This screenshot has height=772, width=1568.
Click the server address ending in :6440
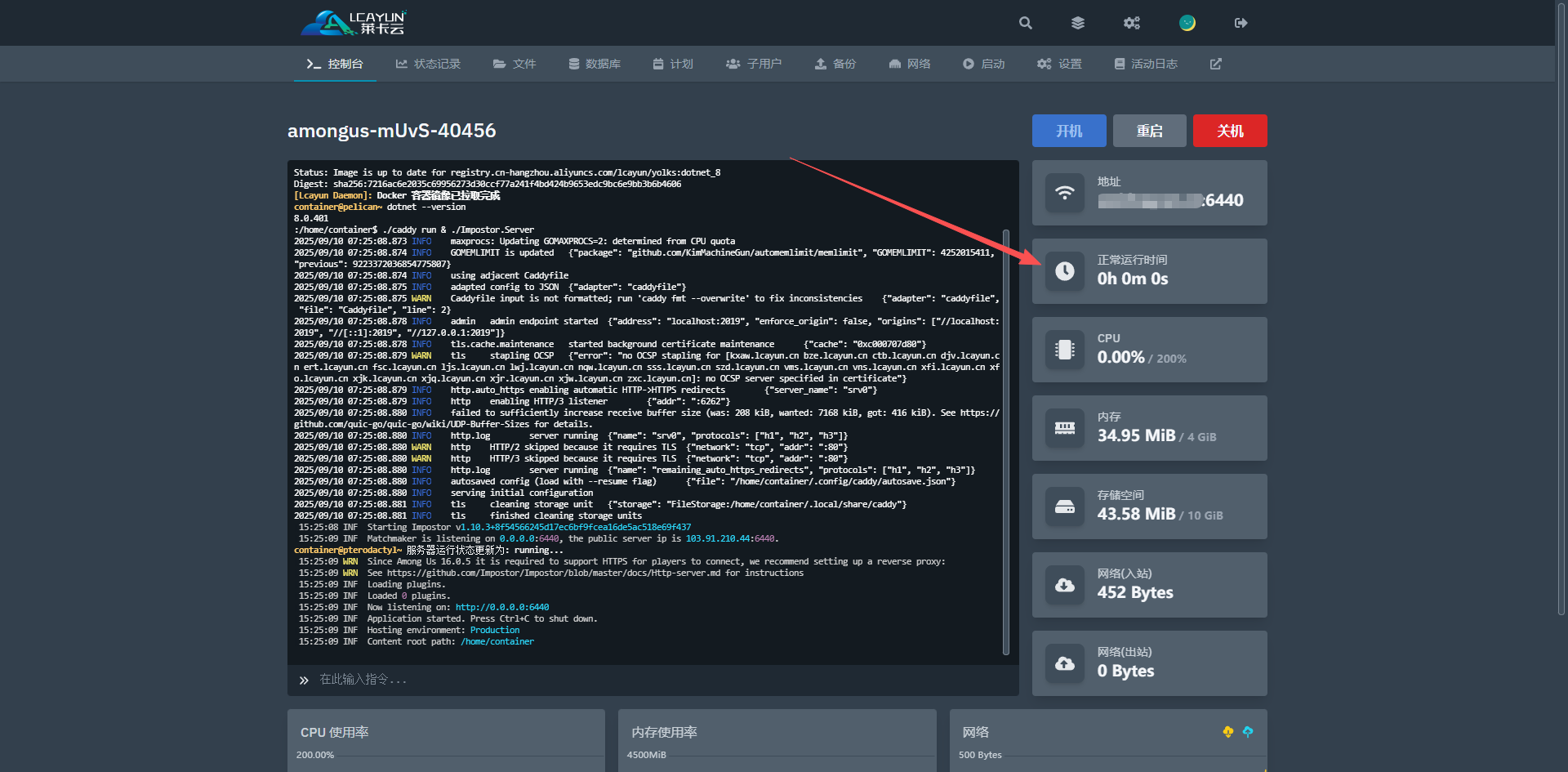click(x=1170, y=200)
